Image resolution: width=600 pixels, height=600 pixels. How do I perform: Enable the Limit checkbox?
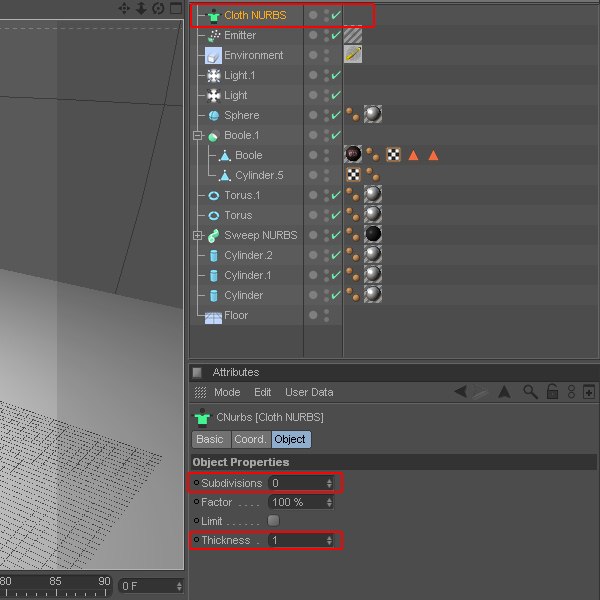[x=273, y=520]
